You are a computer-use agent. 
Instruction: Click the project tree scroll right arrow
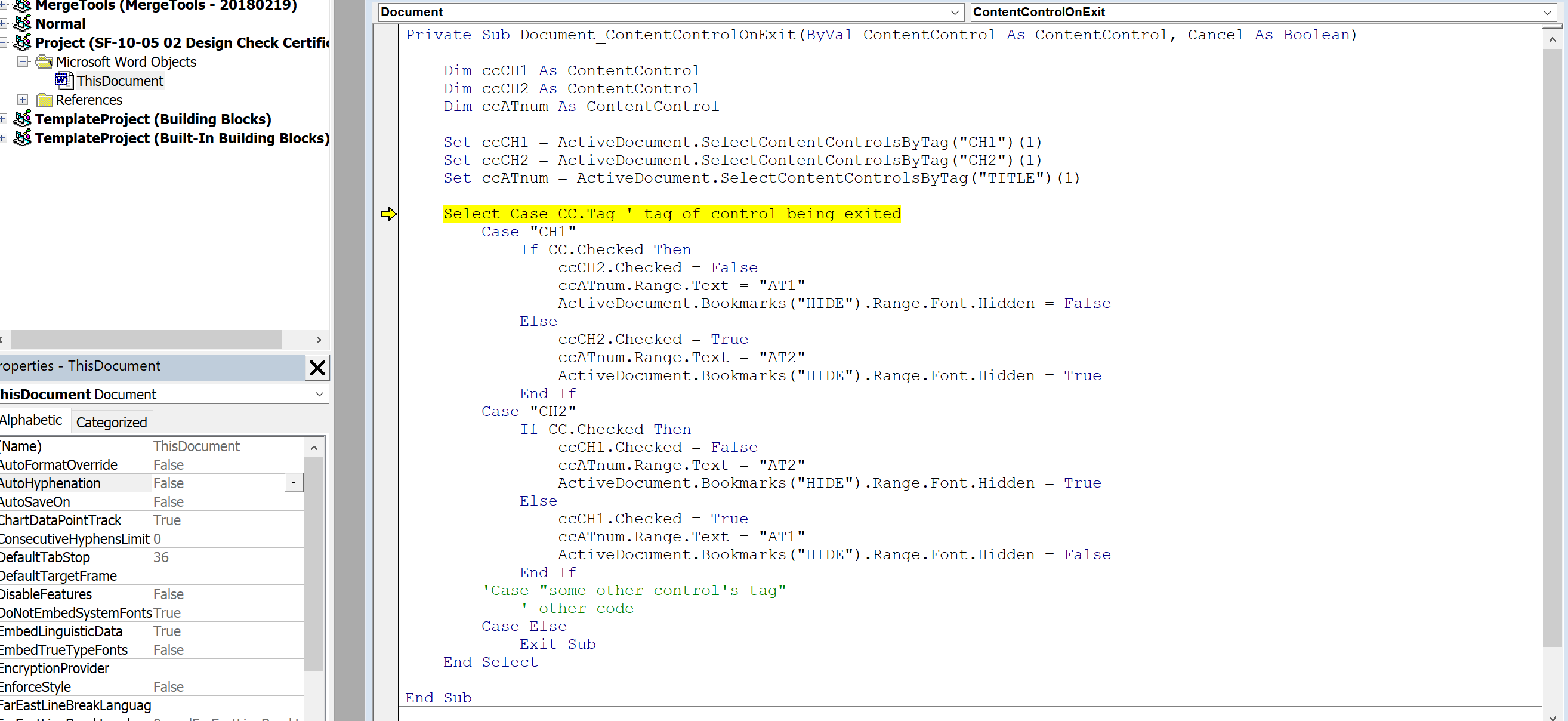pyautogui.click(x=319, y=340)
